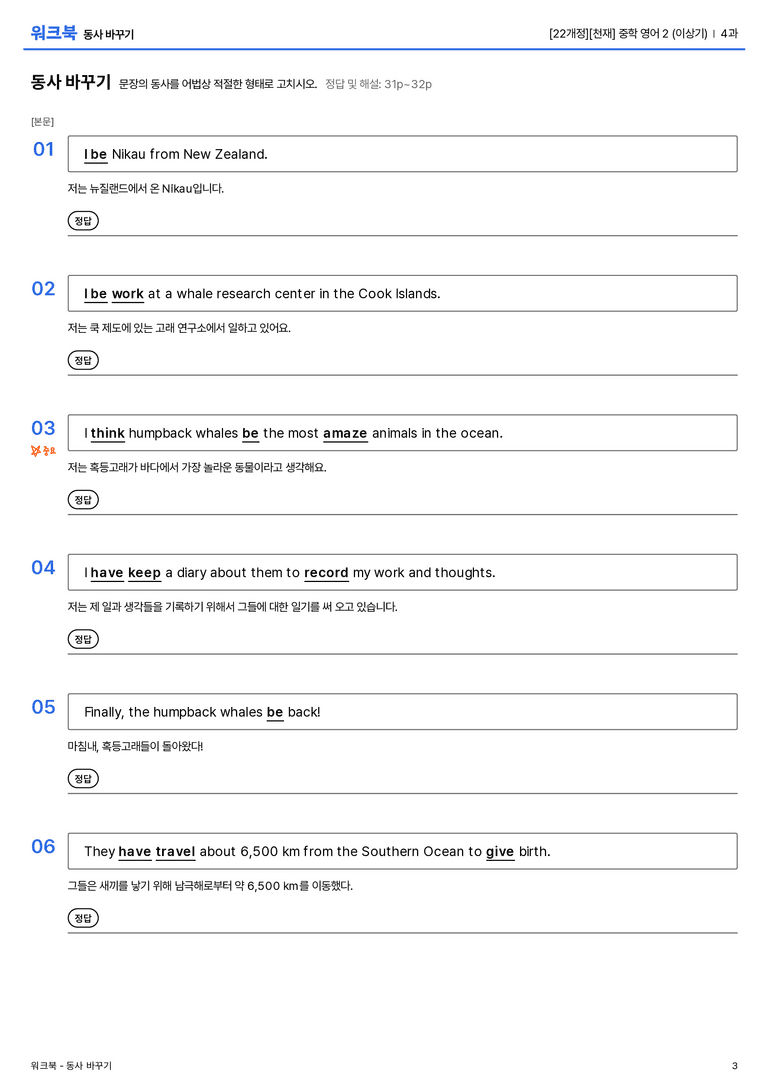The image size is (768, 1087).
Task: Select the sentence box 'I be Nikau from New Zealand'
Action: click(x=402, y=154)
